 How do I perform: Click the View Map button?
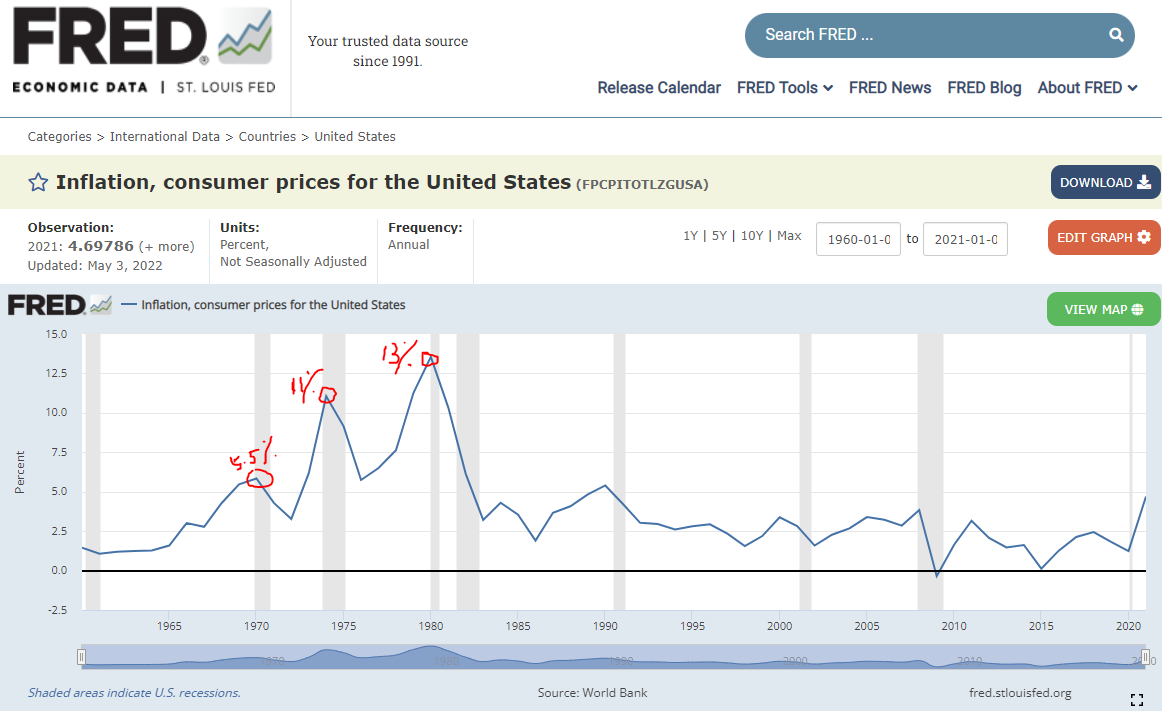pyautogui.click(x=1103, y=309)
